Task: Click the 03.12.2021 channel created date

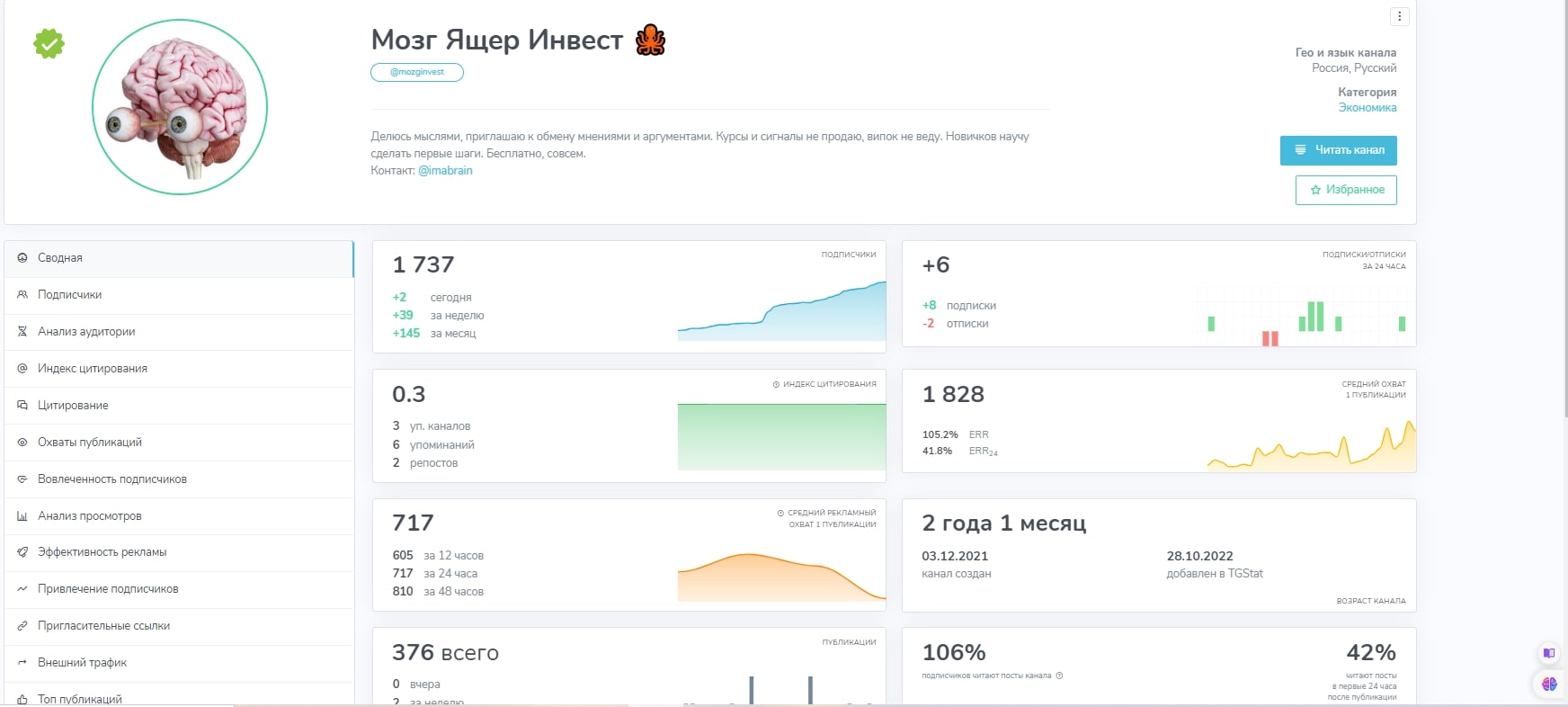Action: 955,557
